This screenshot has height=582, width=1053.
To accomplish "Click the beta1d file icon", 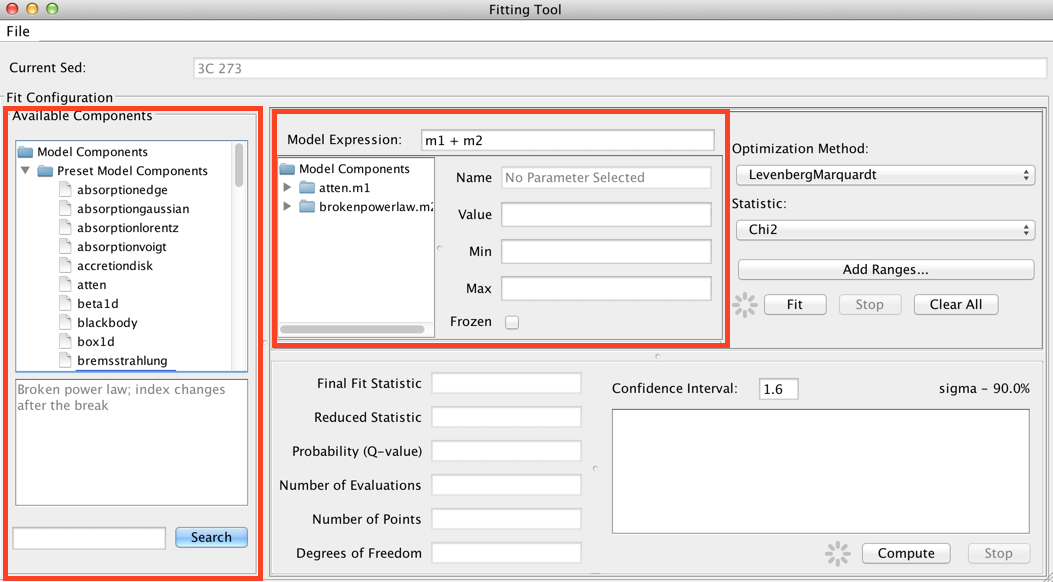I will coord(65,303).
